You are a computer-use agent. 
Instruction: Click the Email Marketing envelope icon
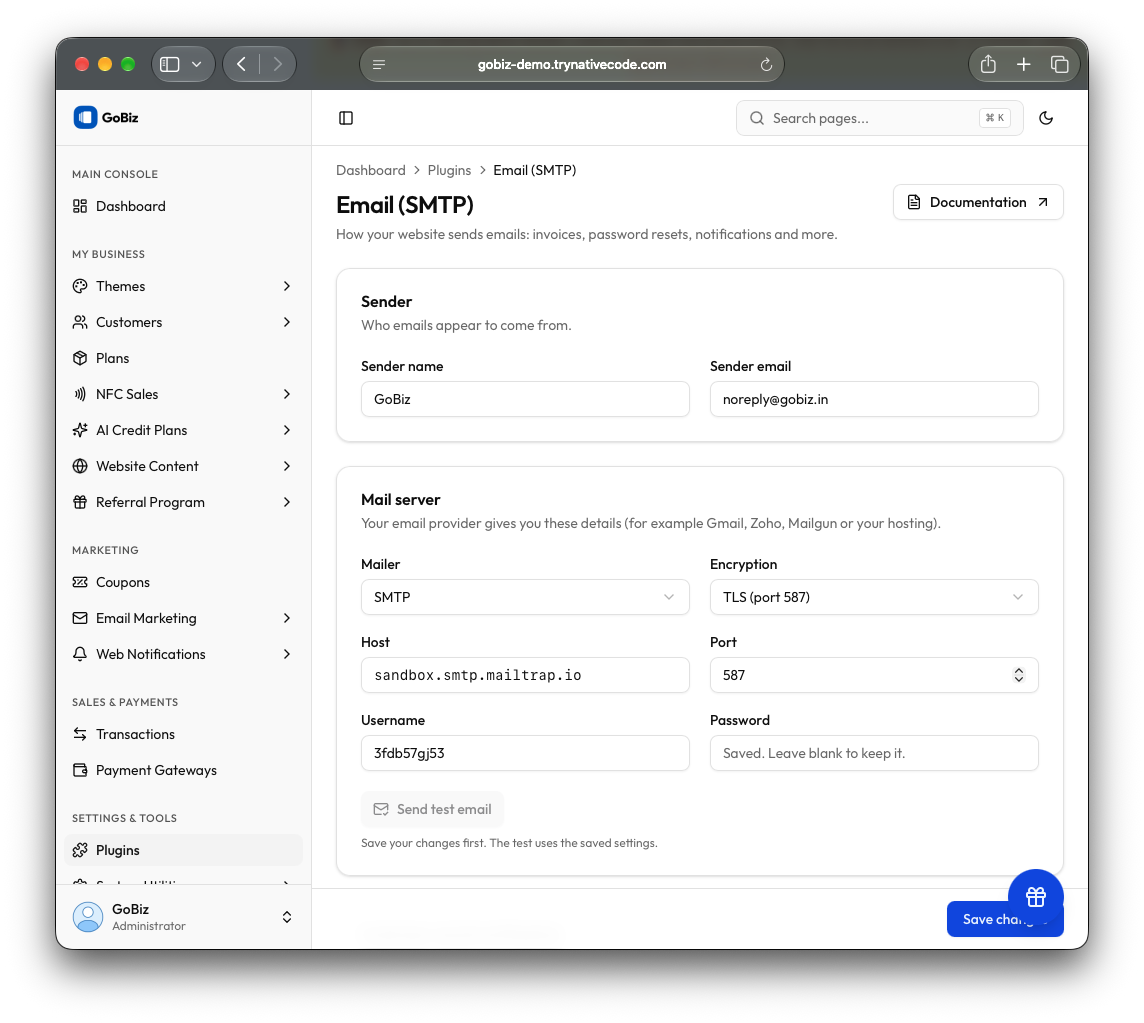point(80,618)
